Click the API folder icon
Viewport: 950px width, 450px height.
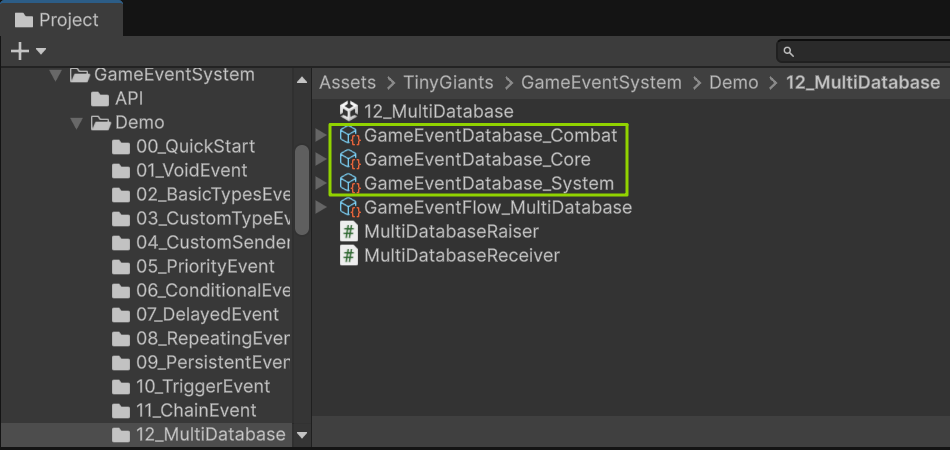tap(100, 99)
